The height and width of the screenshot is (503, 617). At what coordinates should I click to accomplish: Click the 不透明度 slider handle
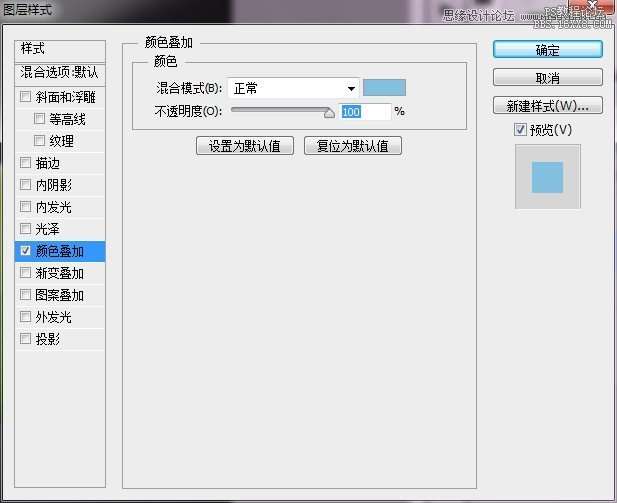(x=329, y=113)
